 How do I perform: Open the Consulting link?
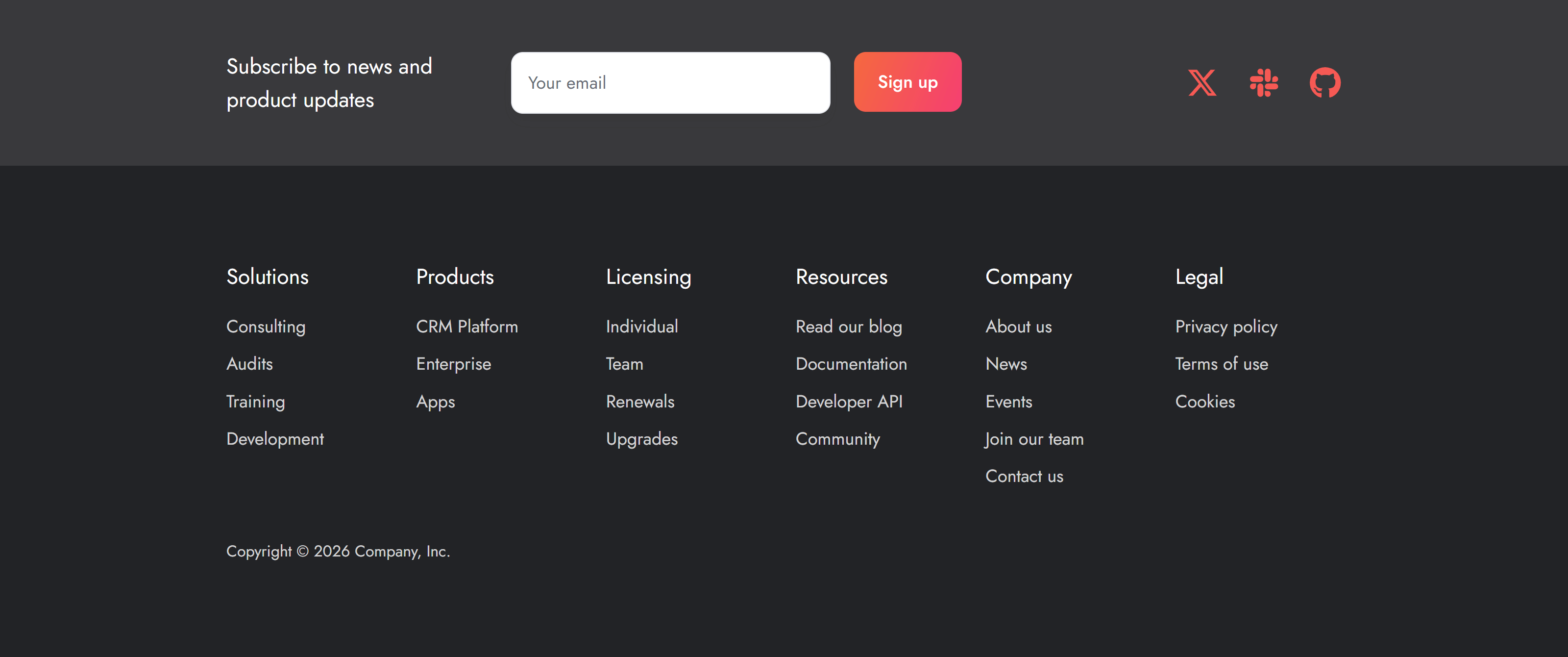(266, 327)
